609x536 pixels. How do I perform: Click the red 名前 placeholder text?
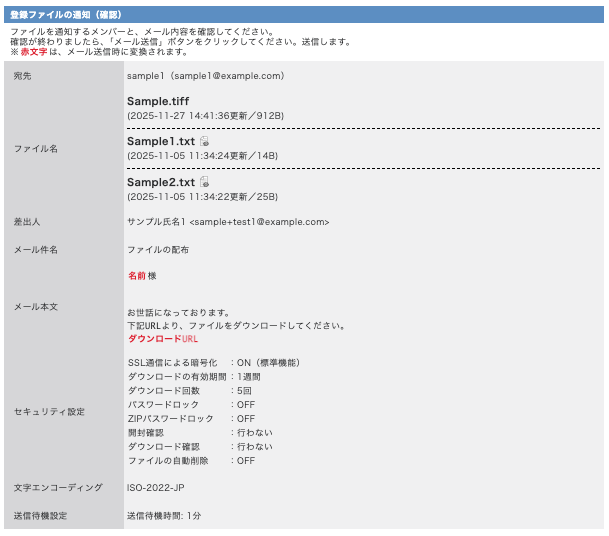point(137,276)
